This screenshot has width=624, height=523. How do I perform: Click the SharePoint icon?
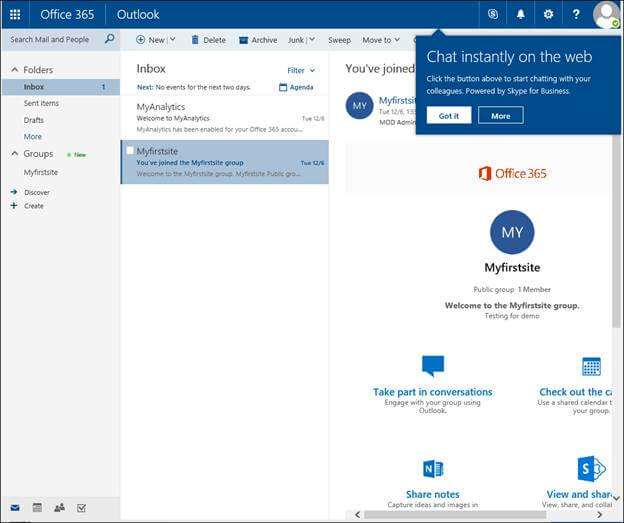[x=591, y=469]
